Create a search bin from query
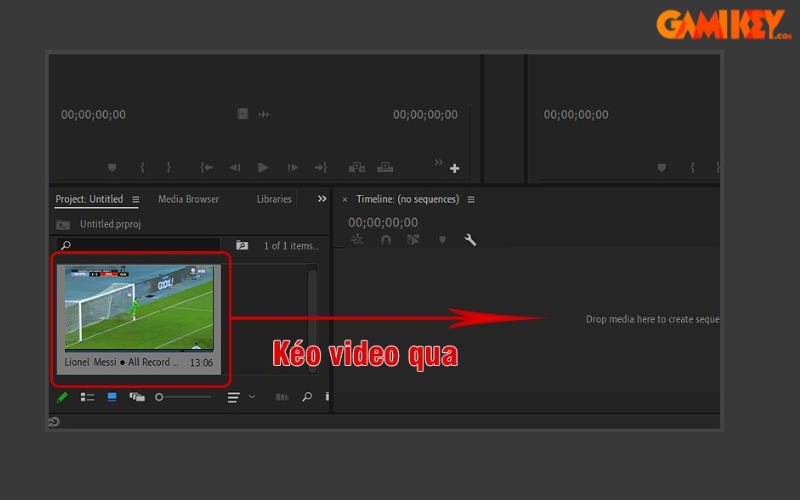The width and height of the screenshot is (800, 500). point(242,245)
